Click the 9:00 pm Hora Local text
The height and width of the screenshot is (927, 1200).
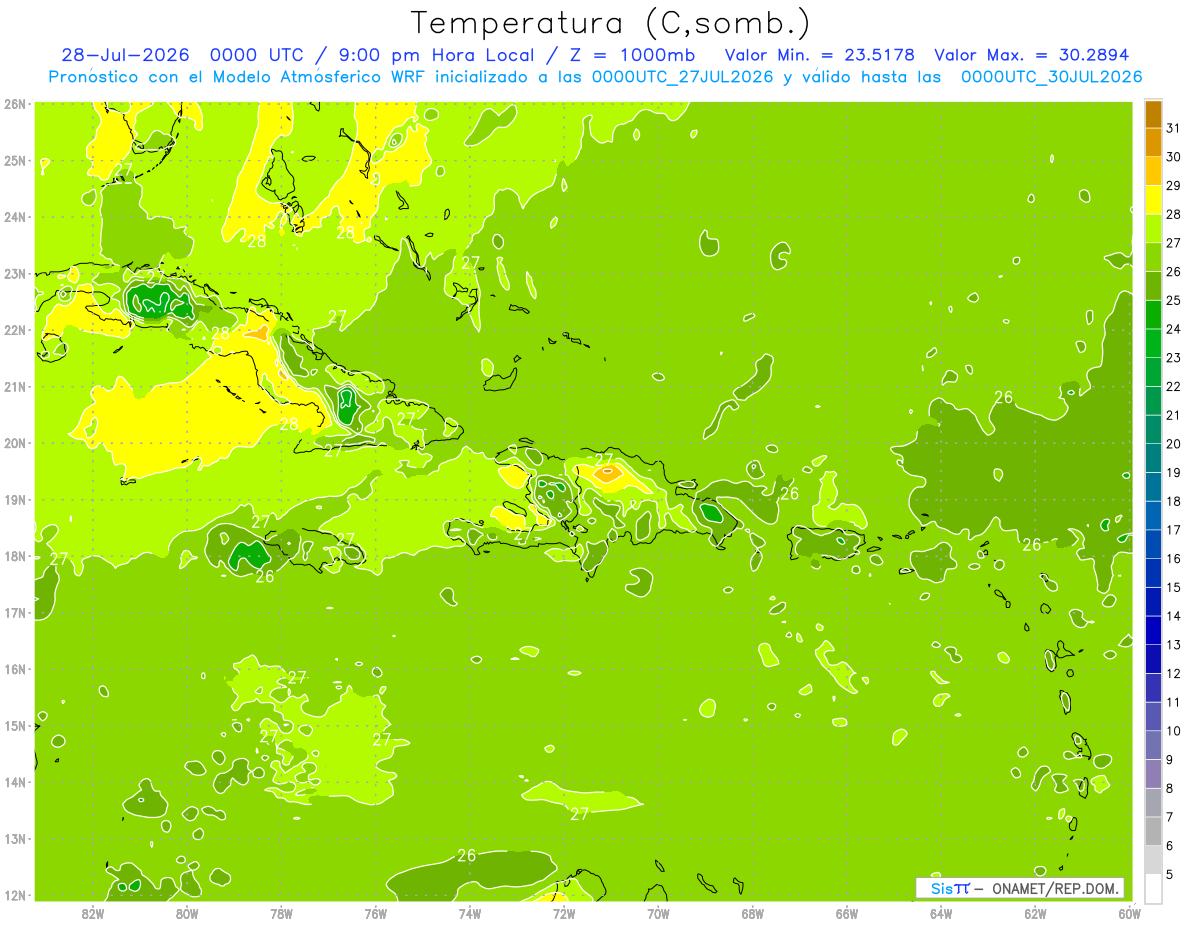click(435, 55)
